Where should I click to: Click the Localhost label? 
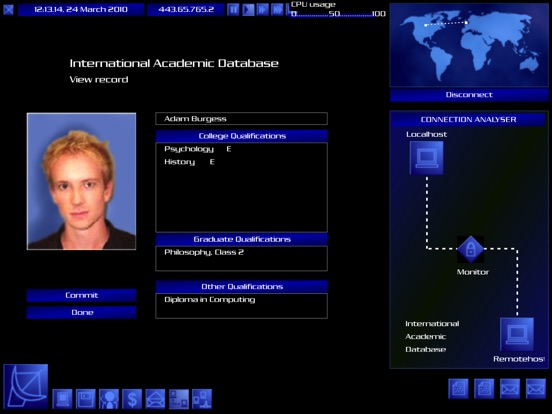pos(426,134)
